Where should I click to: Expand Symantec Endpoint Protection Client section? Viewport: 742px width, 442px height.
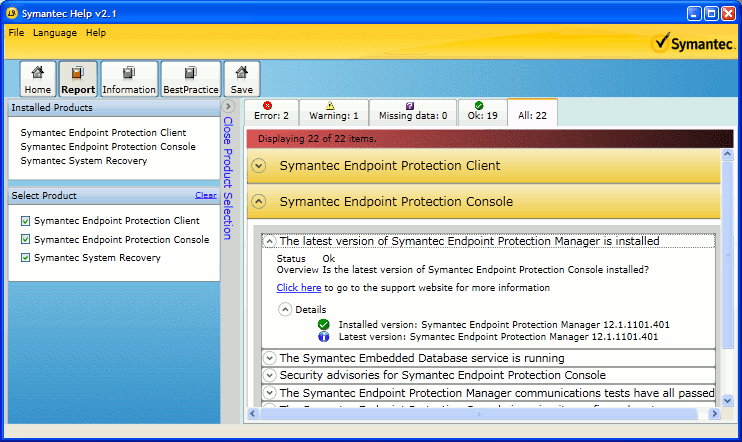(259, 166)
